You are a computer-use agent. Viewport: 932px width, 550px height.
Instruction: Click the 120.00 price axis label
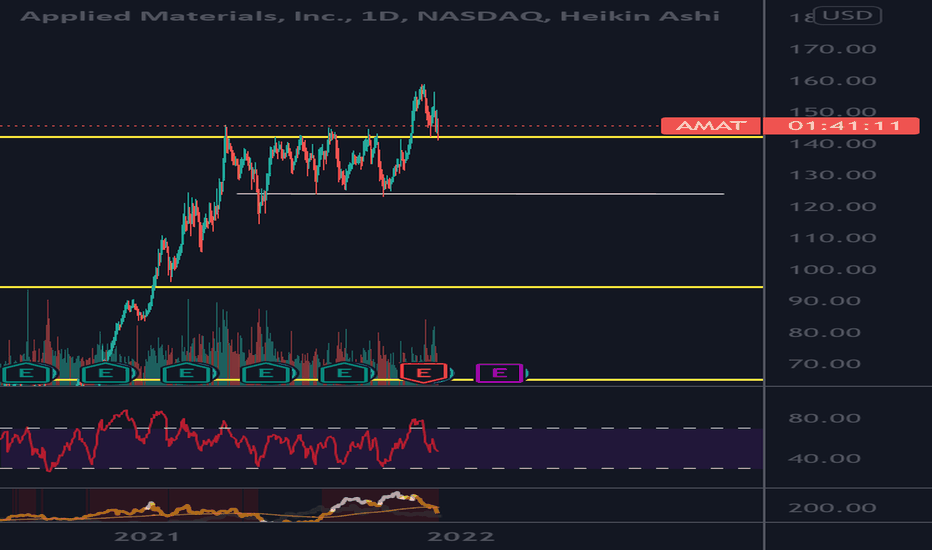coord(832,206)
